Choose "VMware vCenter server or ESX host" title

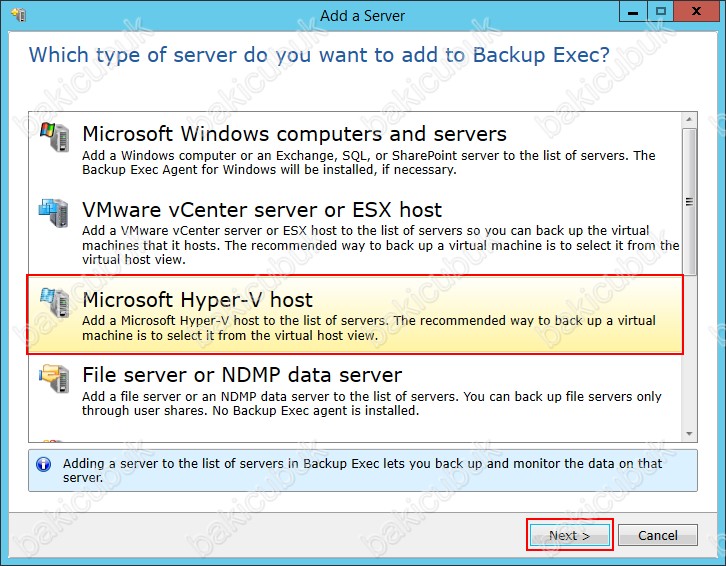[261, 210]
